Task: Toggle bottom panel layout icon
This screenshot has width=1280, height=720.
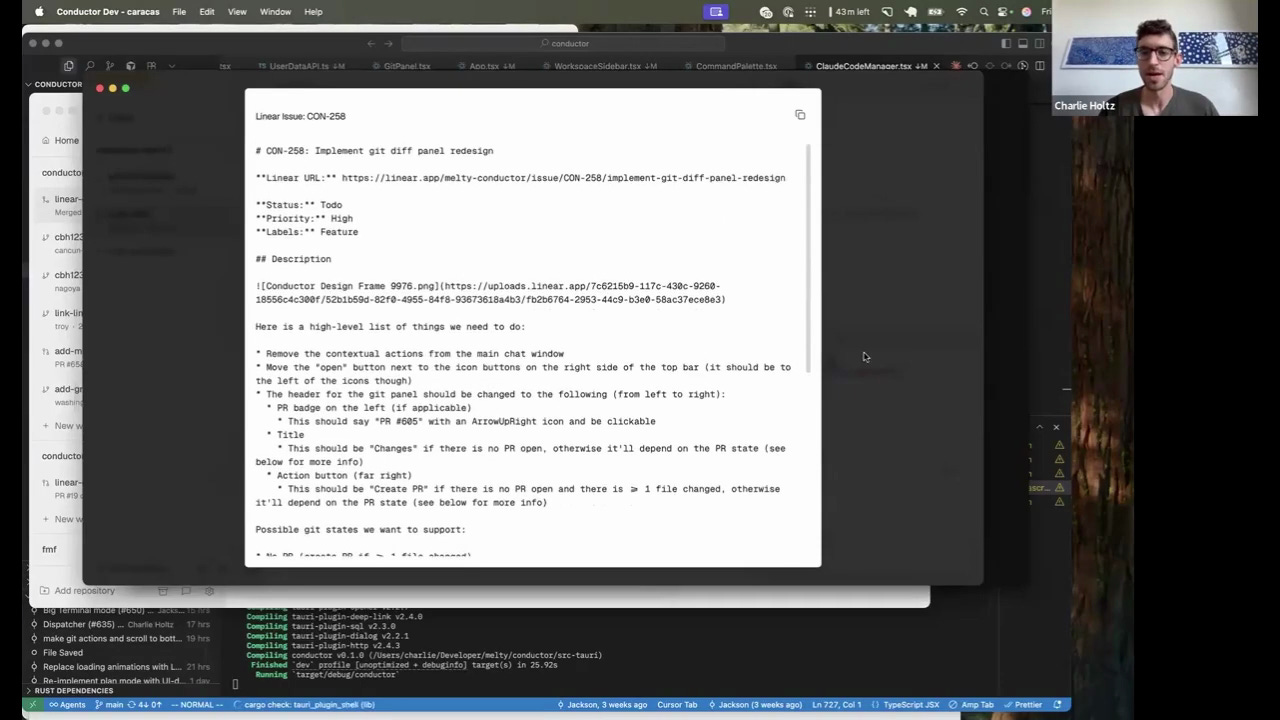Action: coord(1023,43)
